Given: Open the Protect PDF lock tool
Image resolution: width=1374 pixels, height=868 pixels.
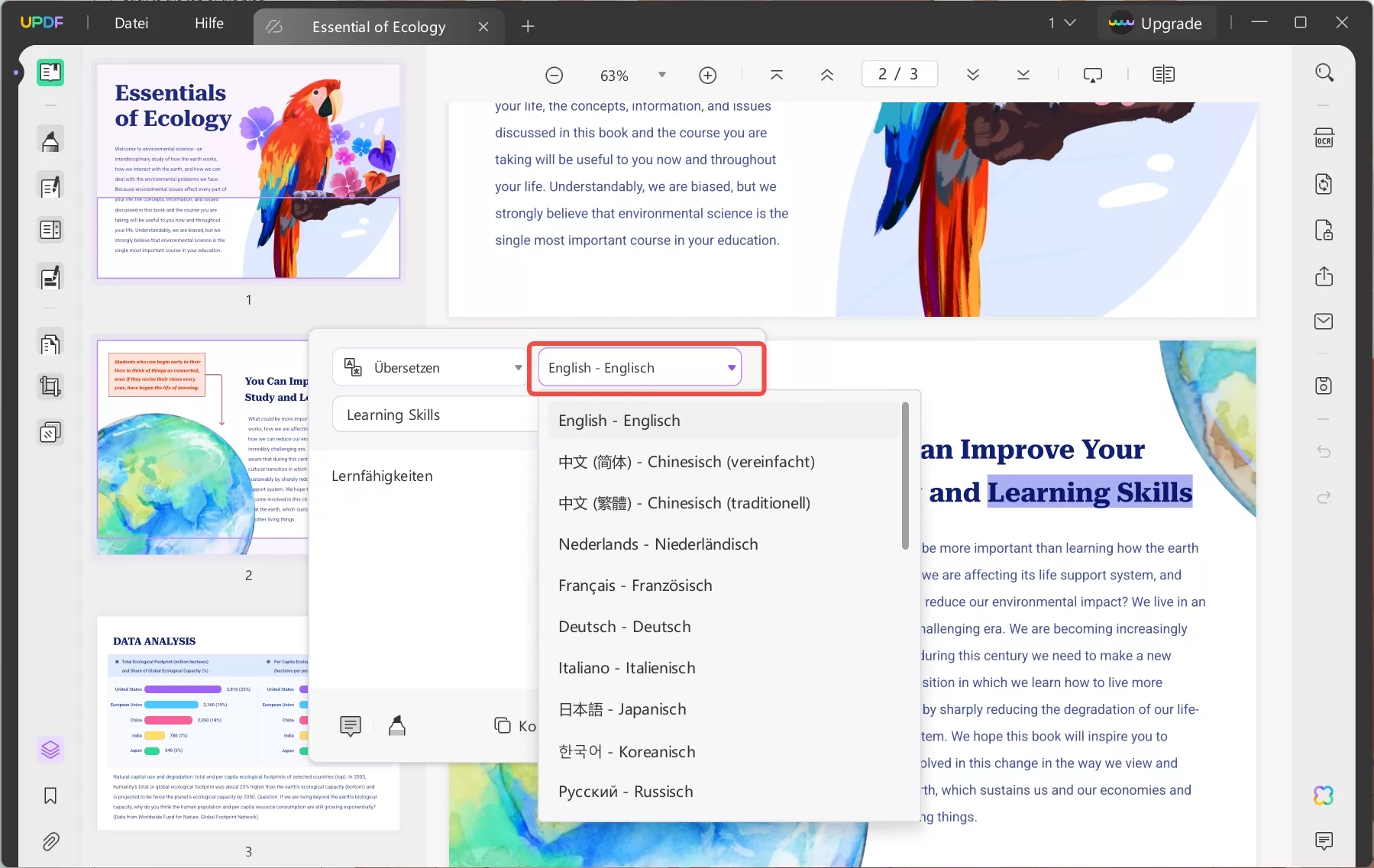Looking at the screenshot, I should [1324, 230].
